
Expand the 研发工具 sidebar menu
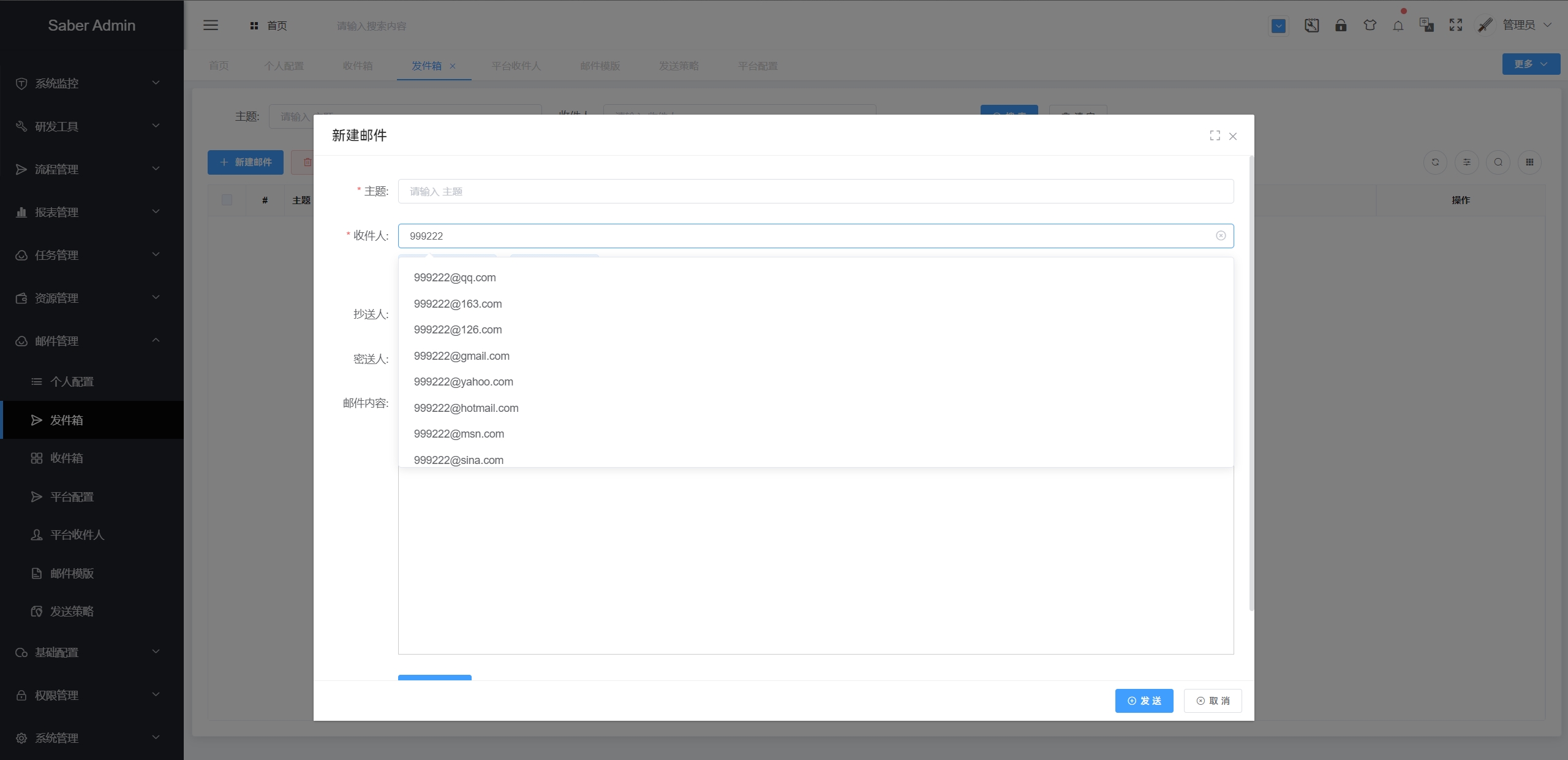(92, 126)
